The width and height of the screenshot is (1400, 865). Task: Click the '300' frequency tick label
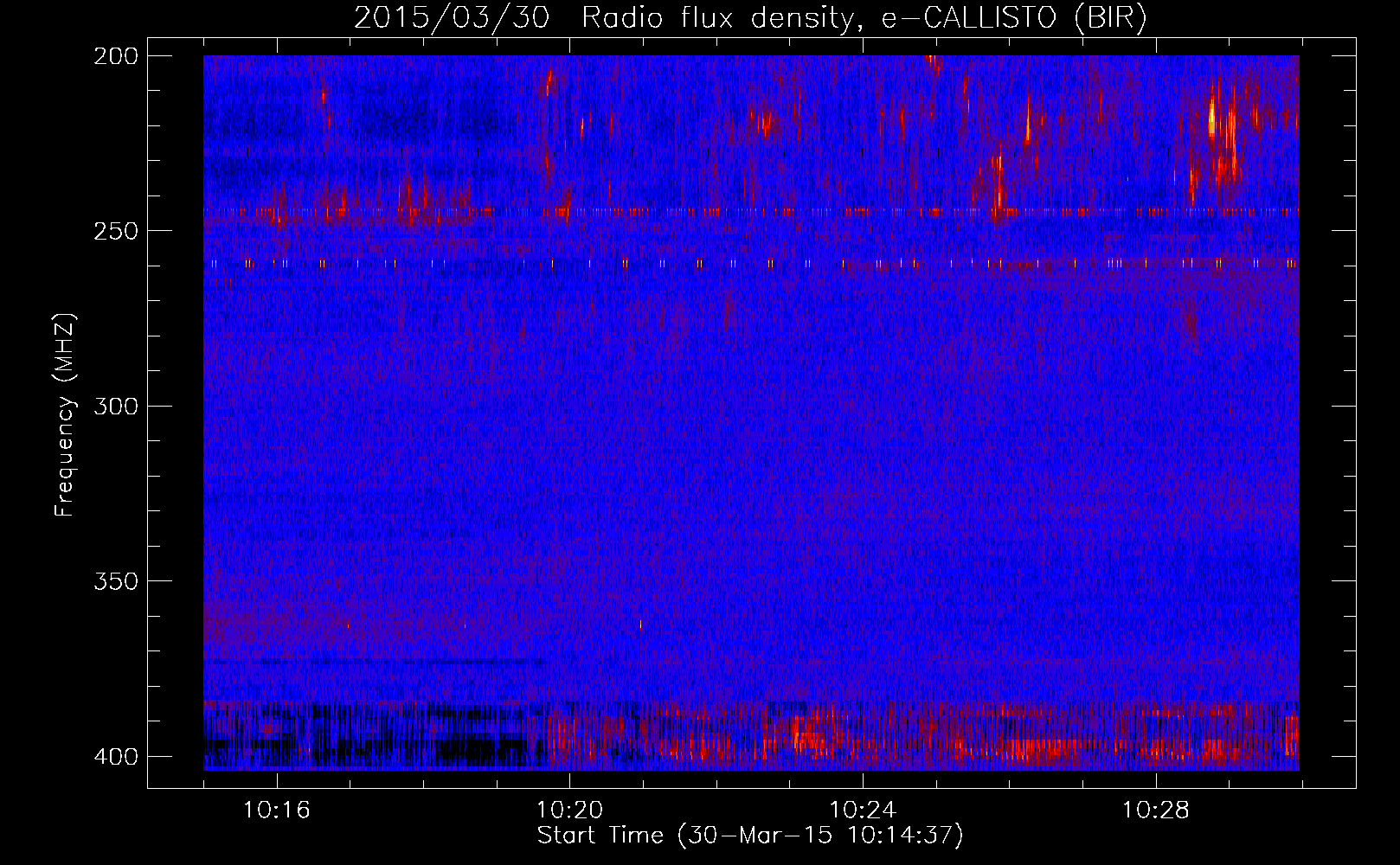coord(115,407)
